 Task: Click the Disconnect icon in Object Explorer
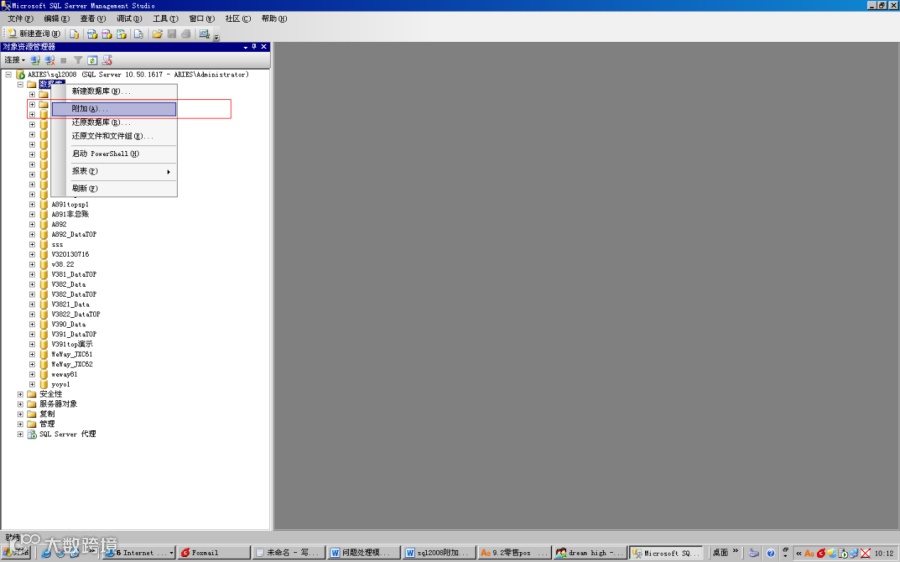[50, 60]
